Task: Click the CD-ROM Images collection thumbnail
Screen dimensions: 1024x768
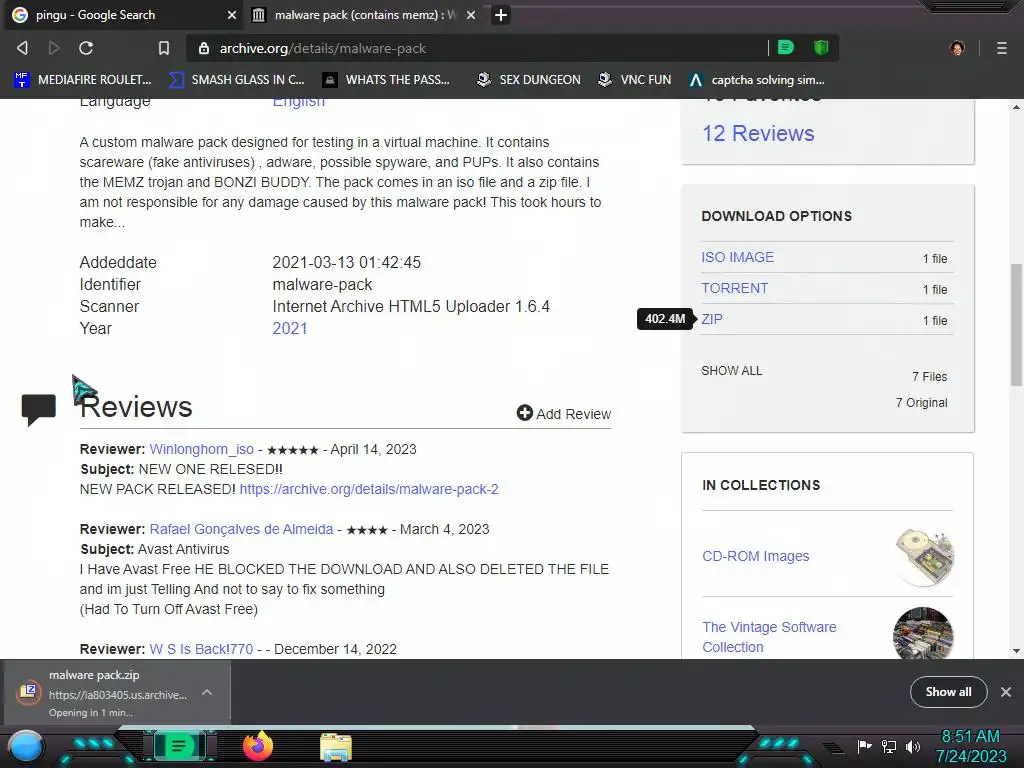Action: click(x=925, y=556)
